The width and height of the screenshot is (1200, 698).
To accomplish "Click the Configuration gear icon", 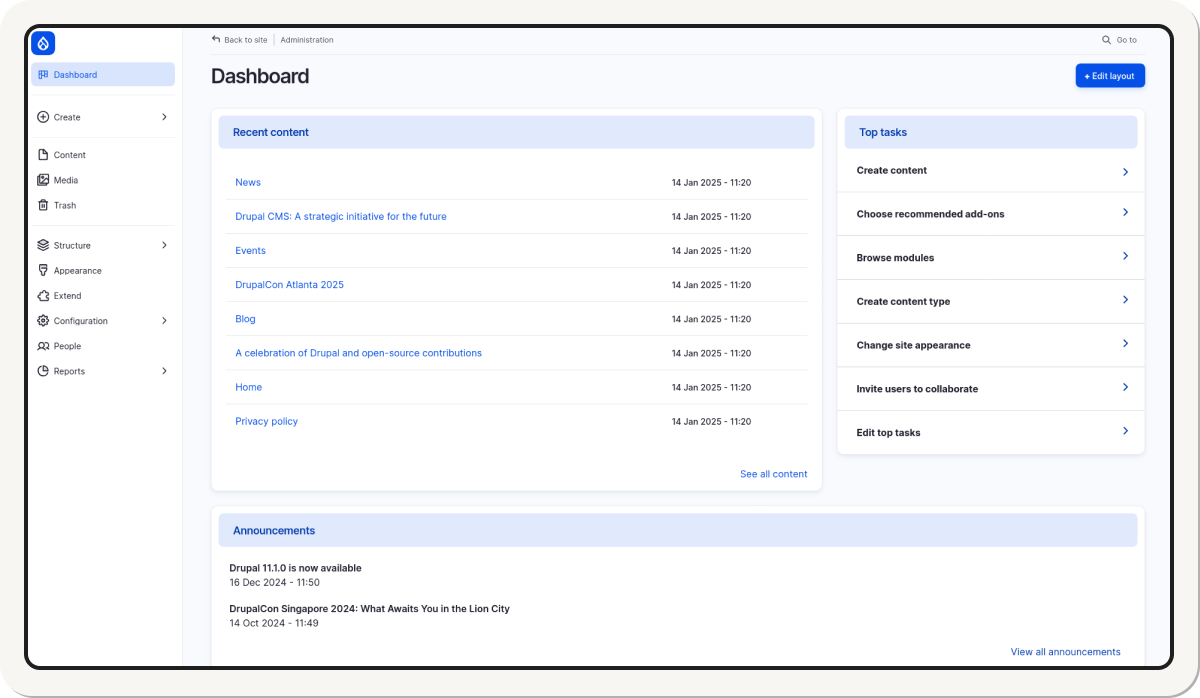I will pyautogui.click(x=42, y=320).
